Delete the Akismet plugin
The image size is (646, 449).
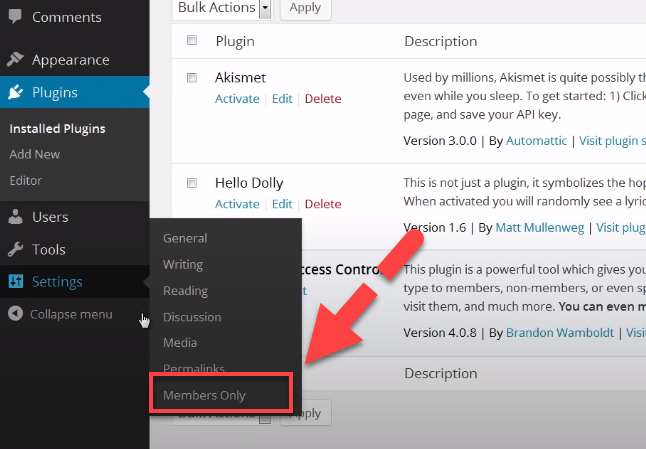323,99
